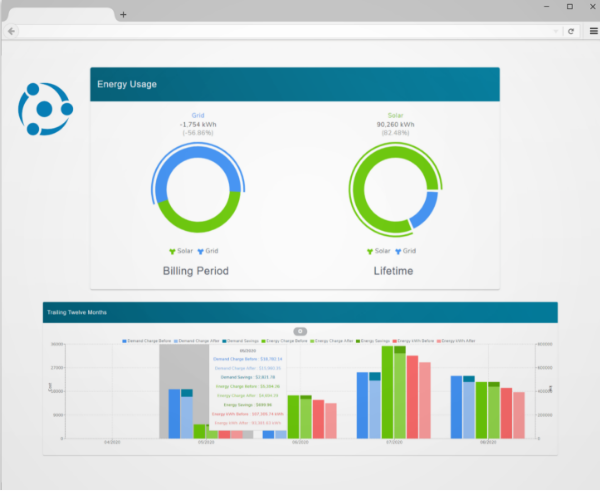Click the chart settings button above legend
Image resolution: width=600 pixels, height=491 pixels.
pyautogui.click(x=300, y=331)
